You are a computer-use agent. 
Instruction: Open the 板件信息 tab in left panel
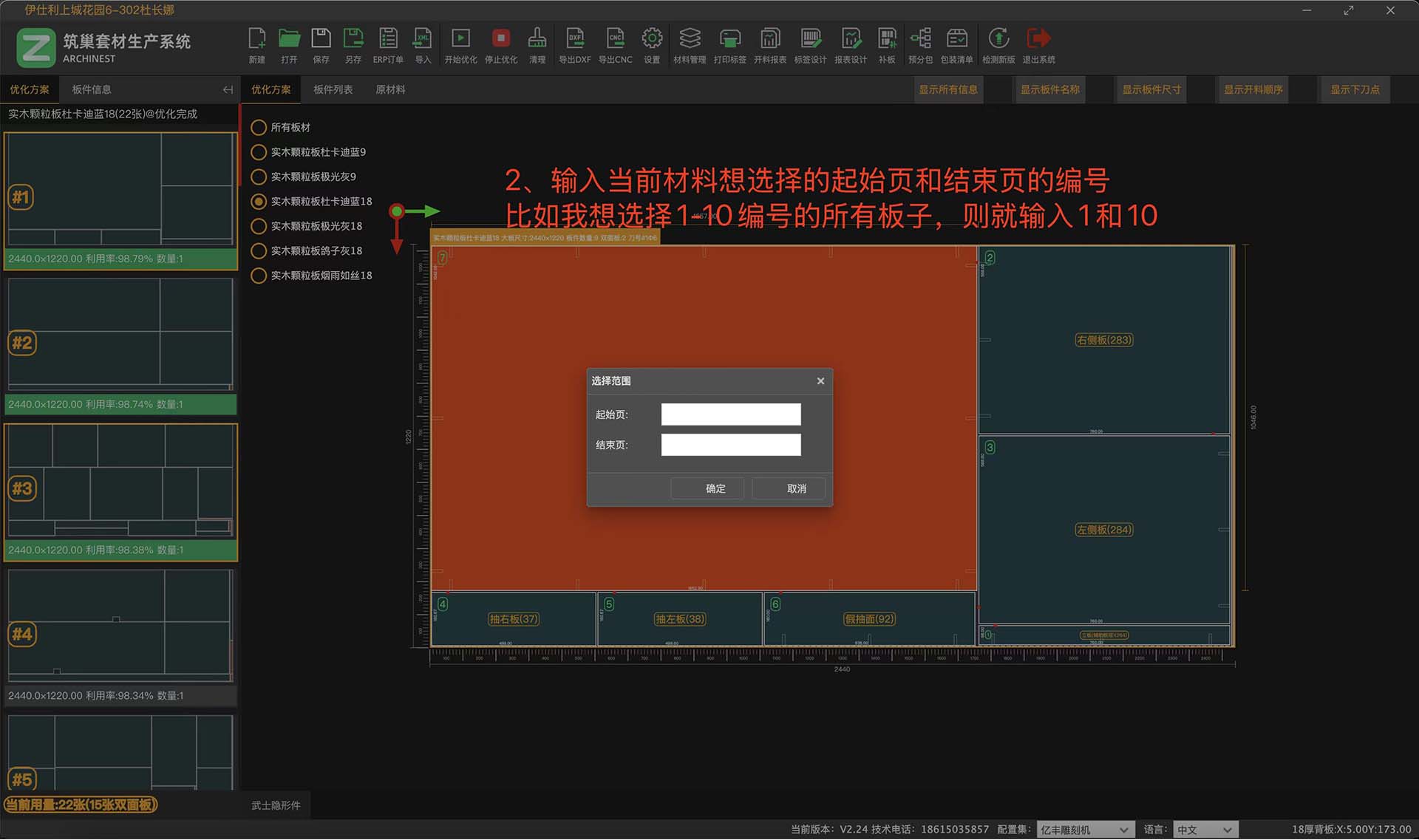coord(92,89)
